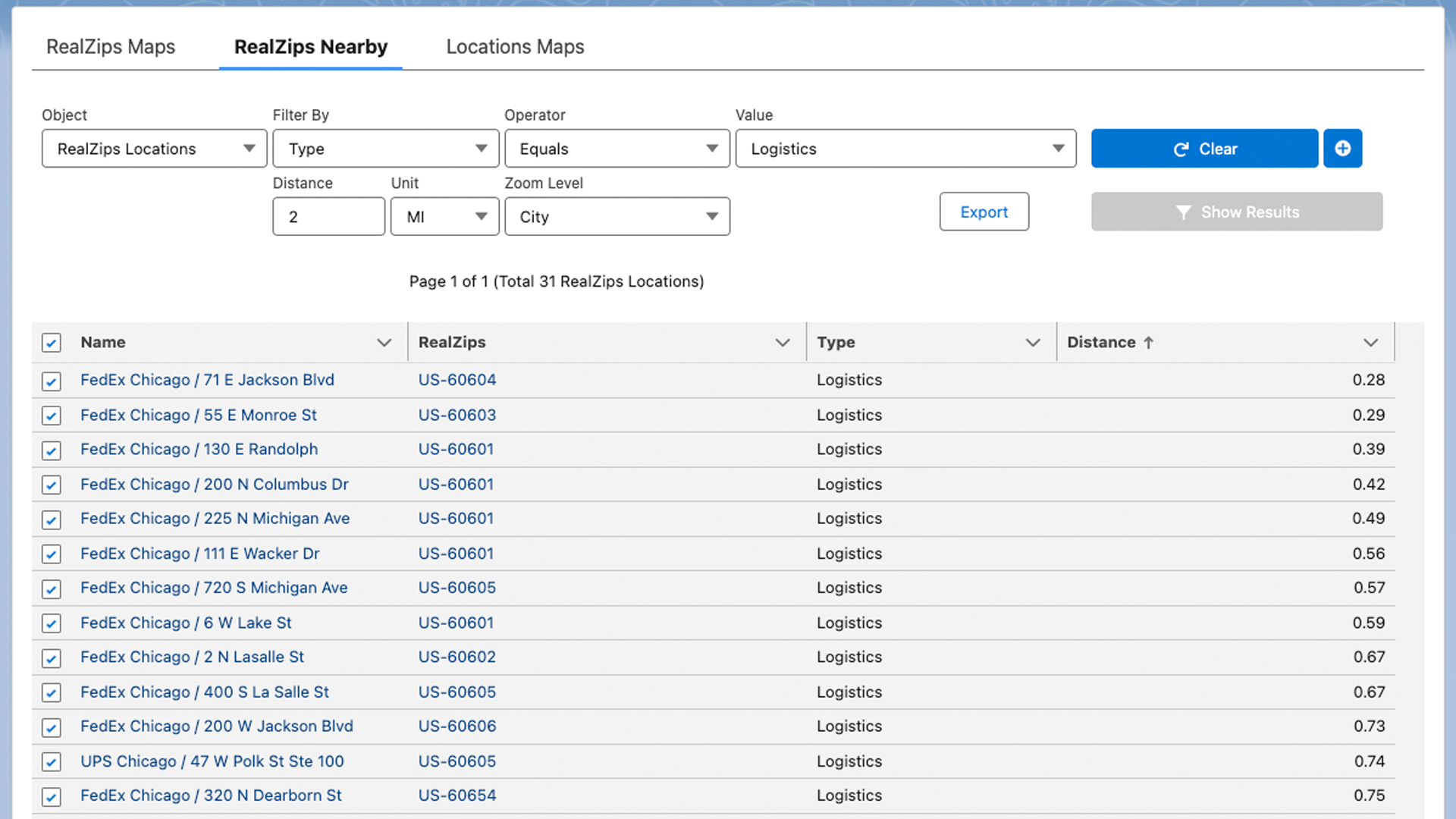Screen dimensions: 1456x819
Task: Open the Distance column chevron menu
Action: coord(1370,343)
